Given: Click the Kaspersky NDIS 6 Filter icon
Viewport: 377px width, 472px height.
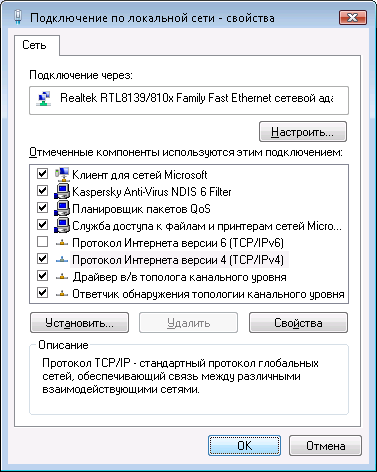Looking at the screenshot, I should coord(62,191).
